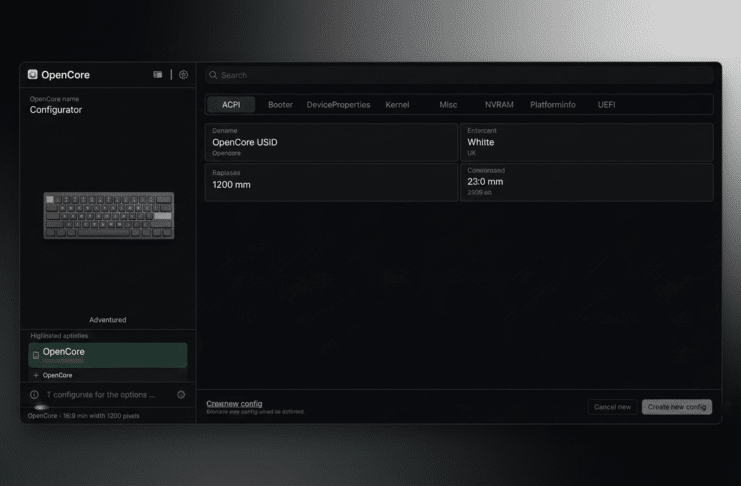
Task: Click the keyboard thumbnail image
Action: (x=109, y=215)
